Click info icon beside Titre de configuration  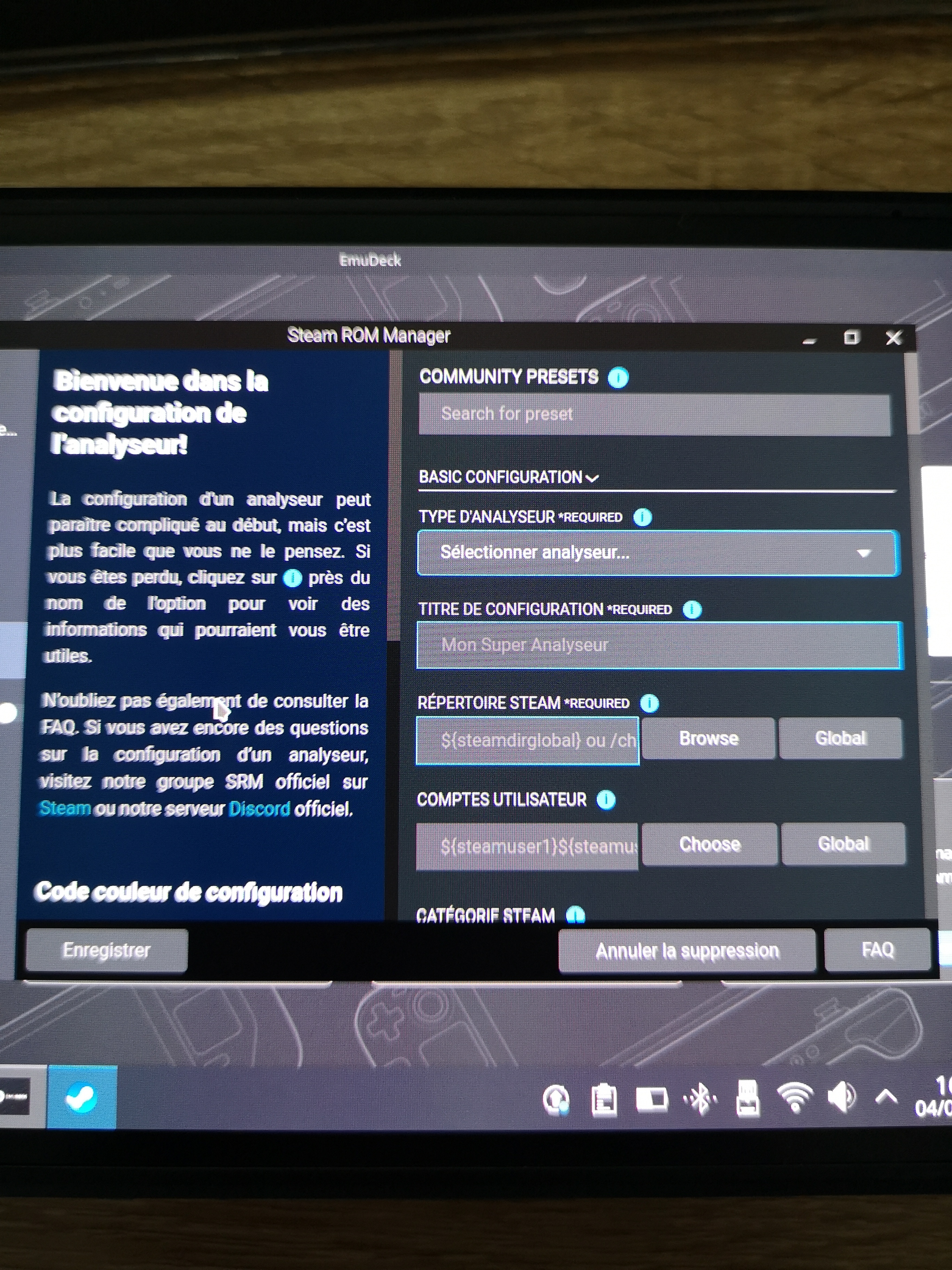pyautogui.click(x=692, y=609)
